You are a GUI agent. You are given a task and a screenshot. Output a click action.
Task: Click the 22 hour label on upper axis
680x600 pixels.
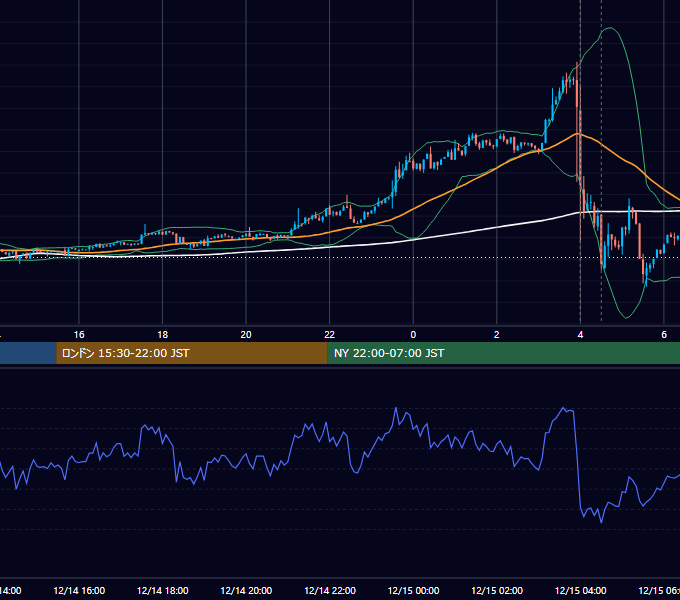(x=330, y=335)
